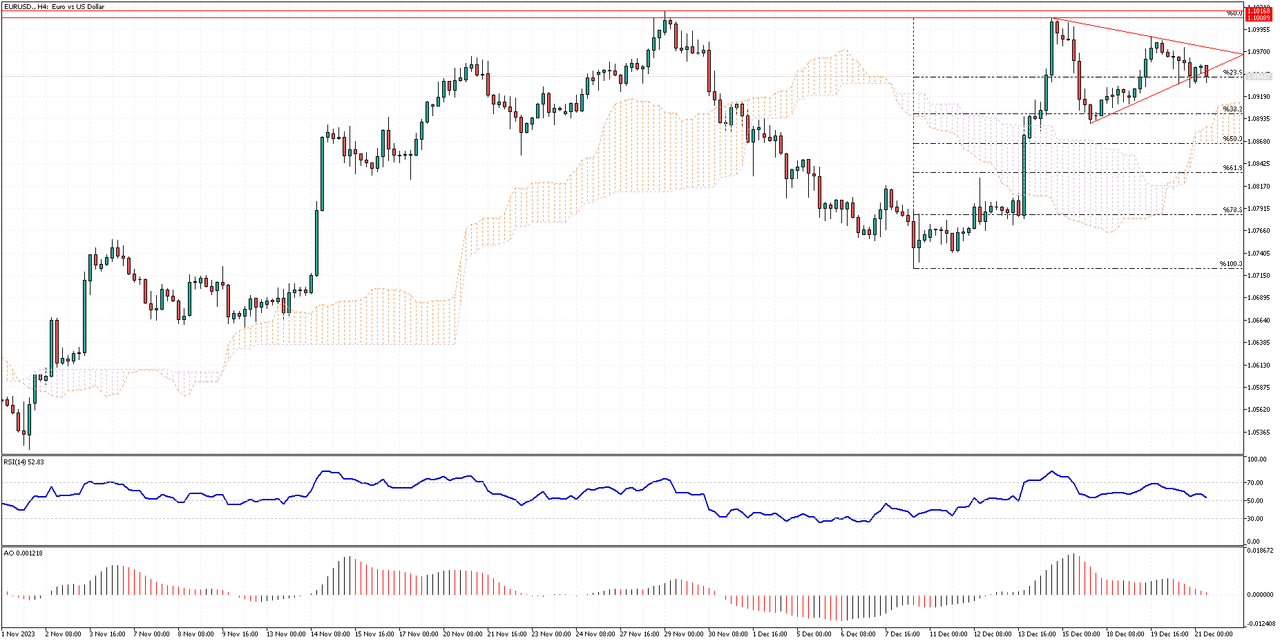The image size is (1280, 642).
Task: Select the highest candlestick near 29 Nov
Action: [663, 25]
